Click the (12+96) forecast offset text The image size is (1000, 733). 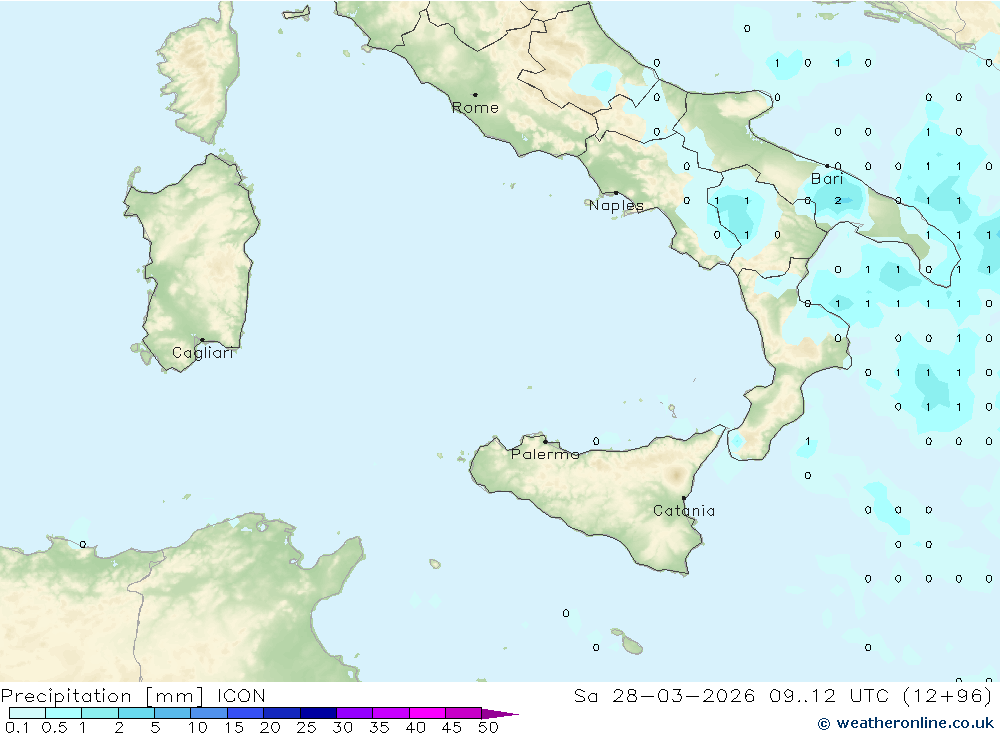coord(947,695)
